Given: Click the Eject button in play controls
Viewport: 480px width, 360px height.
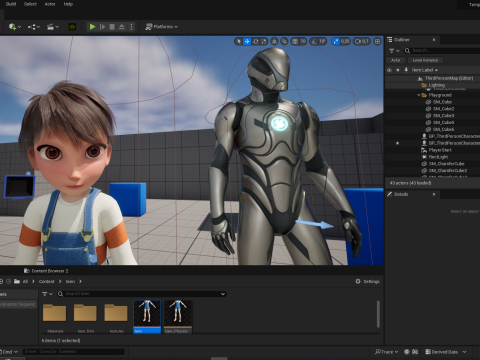Looking at the screenshot, I should click(122, 27).
